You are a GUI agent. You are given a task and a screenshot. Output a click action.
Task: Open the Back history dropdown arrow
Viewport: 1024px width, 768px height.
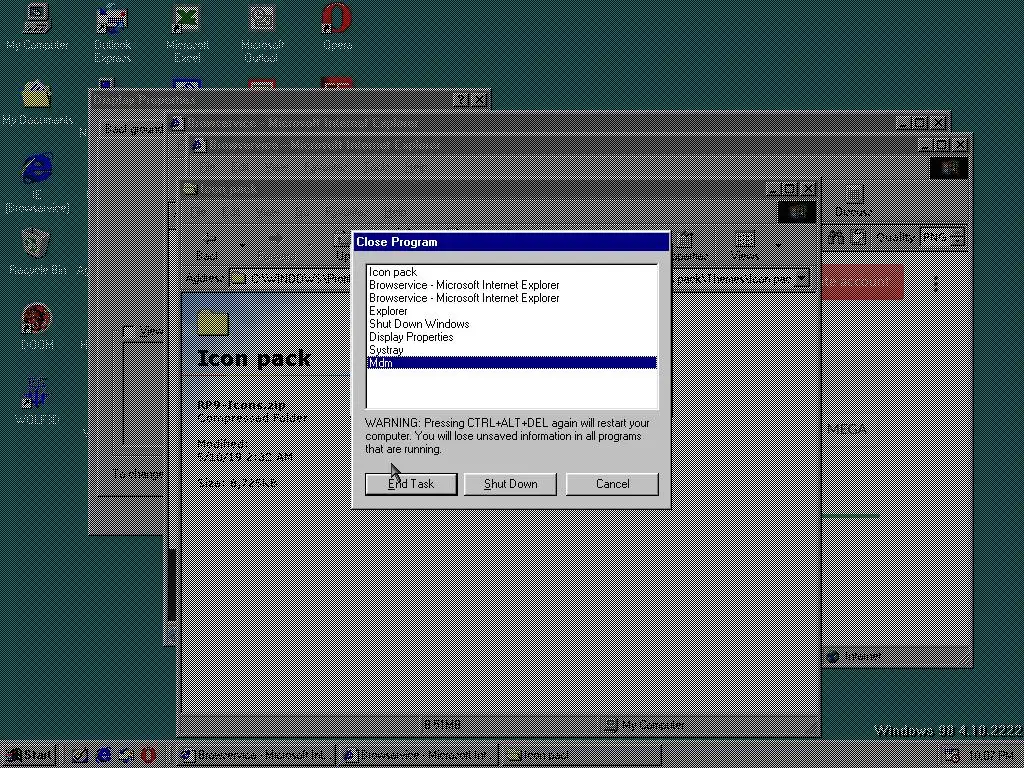(x=242, y=246)
